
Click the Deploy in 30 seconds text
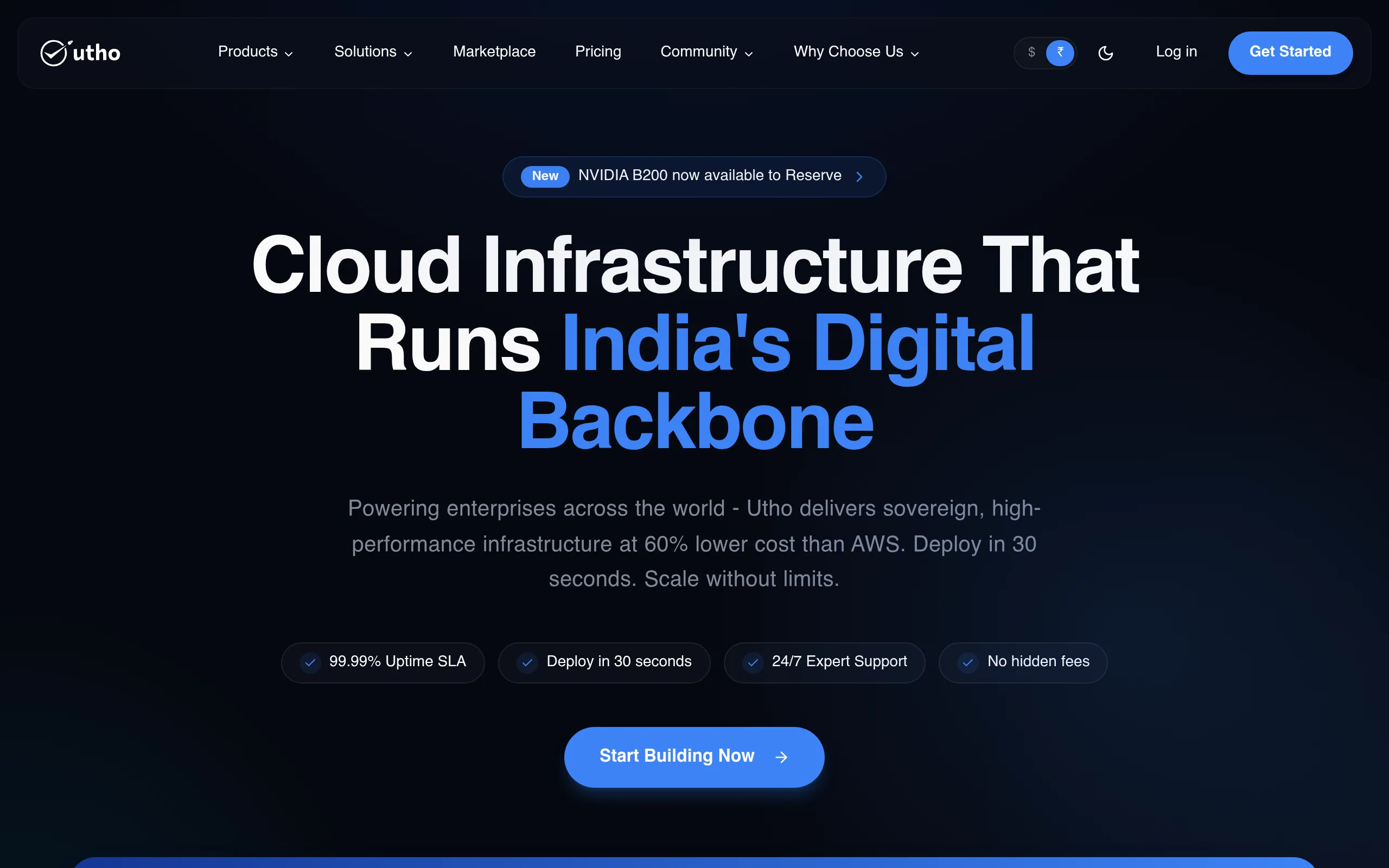click(619, 662)
